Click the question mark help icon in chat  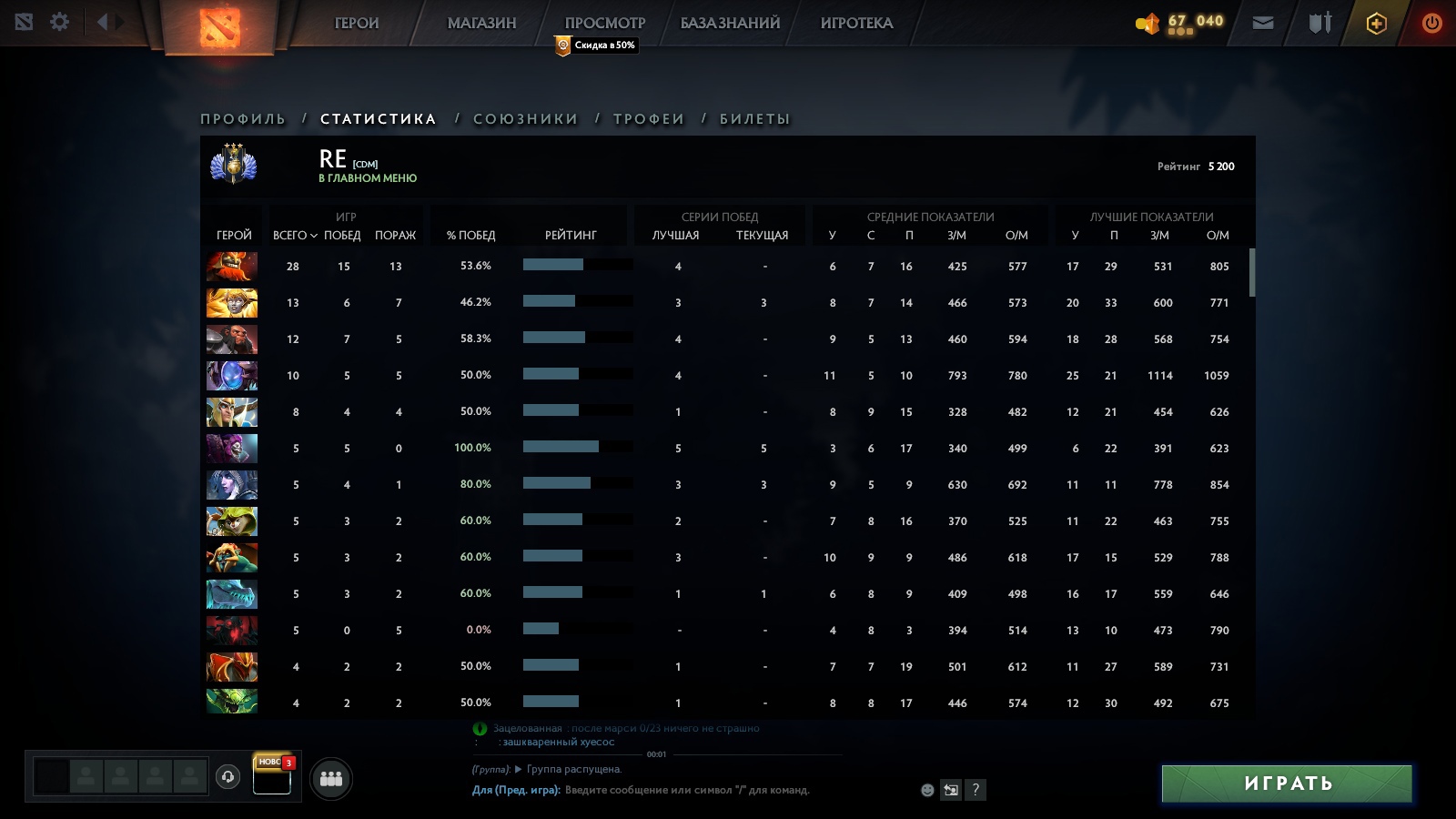tap(976, 790)
